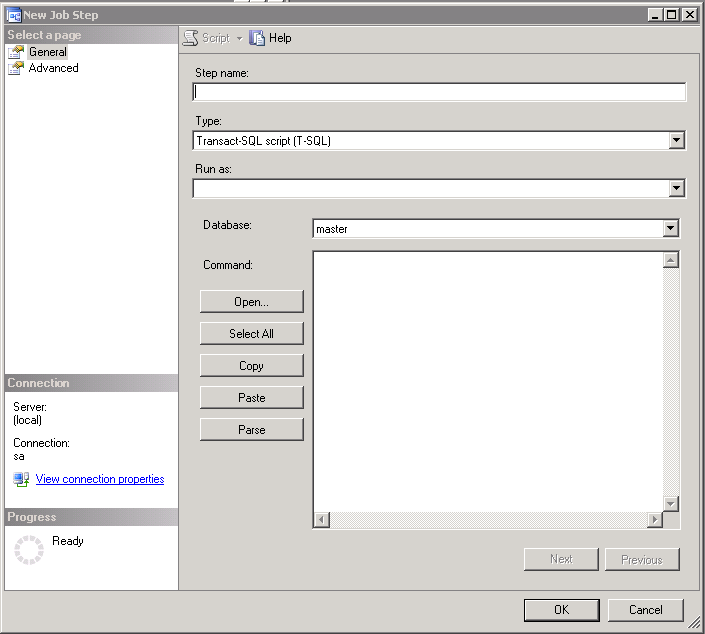Focus the Step name field

439,92
